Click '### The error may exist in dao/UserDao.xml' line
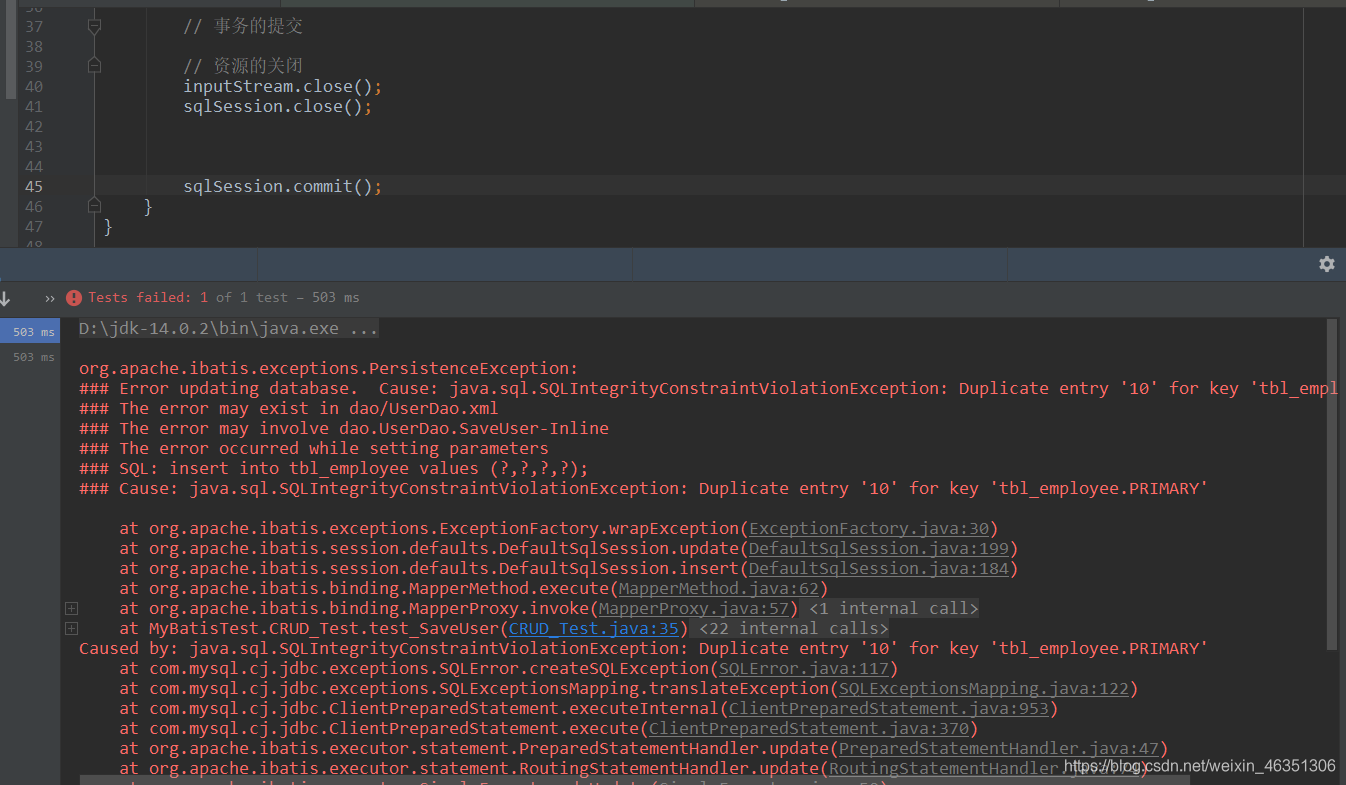 (x=289, y=408)
